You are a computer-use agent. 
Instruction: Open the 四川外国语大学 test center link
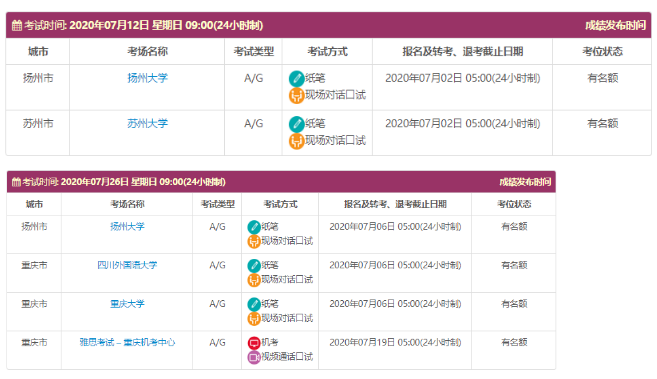tap(127, 265)
